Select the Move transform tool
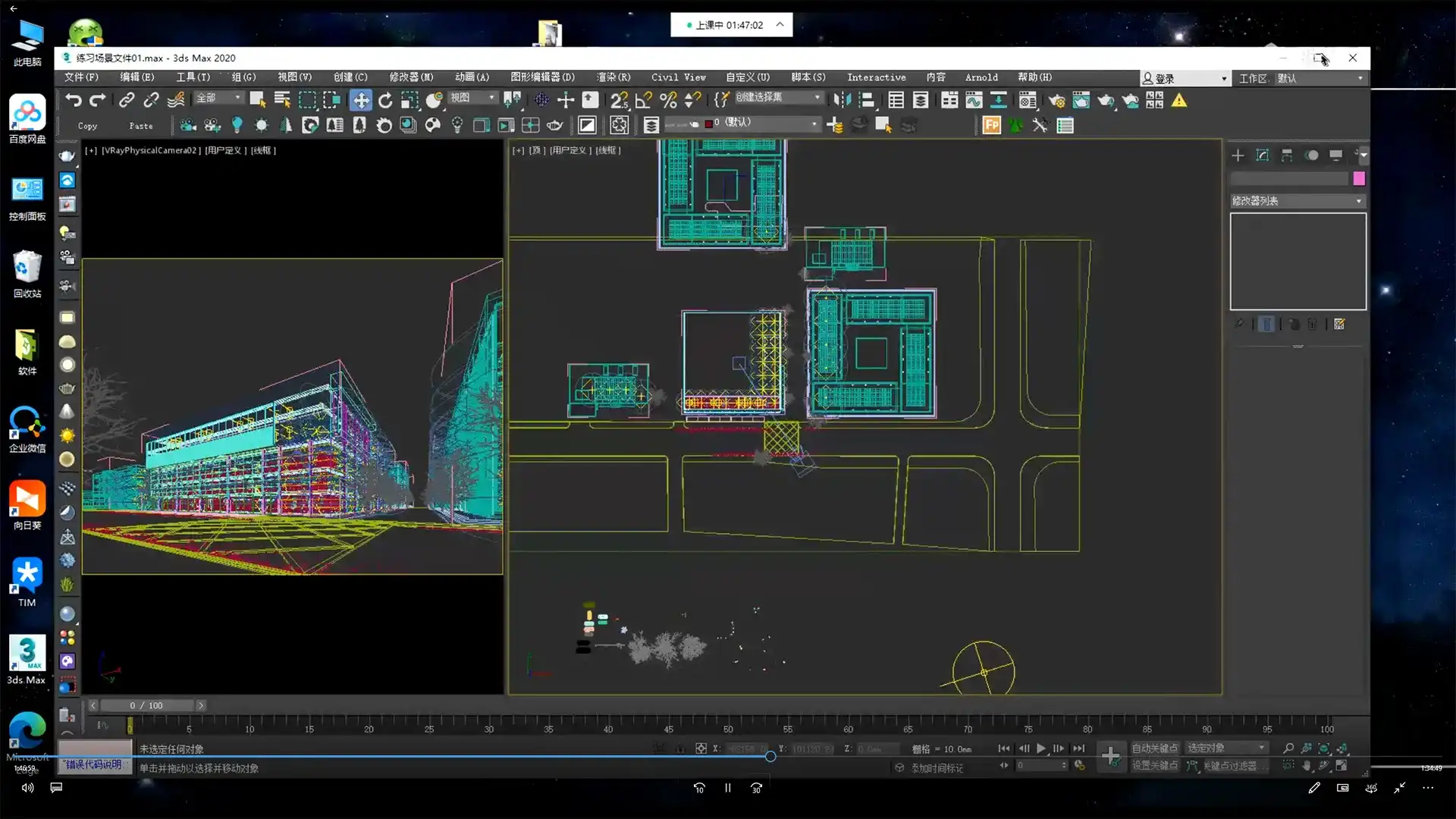 tap(361, 100)
